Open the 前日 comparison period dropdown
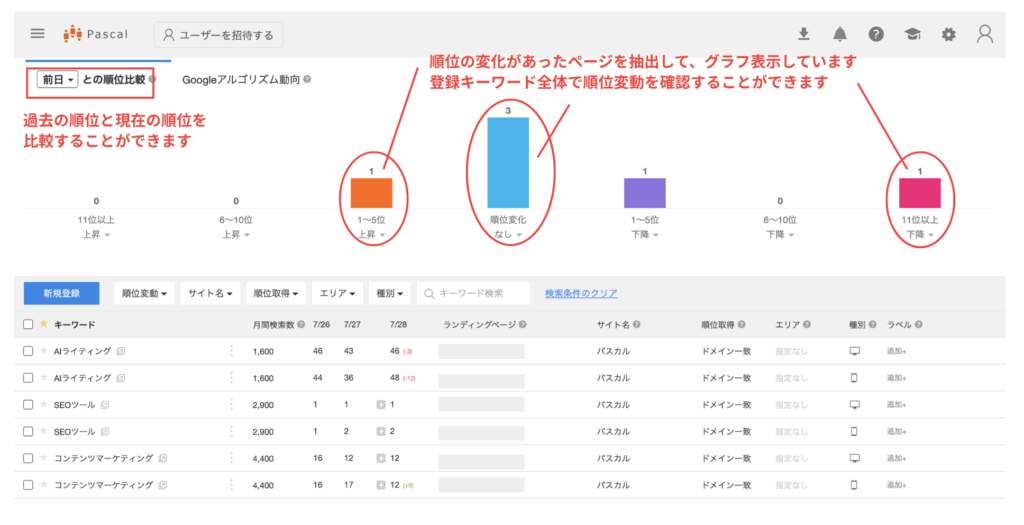This screenshot has height=525, width=1024. point(57,80)
